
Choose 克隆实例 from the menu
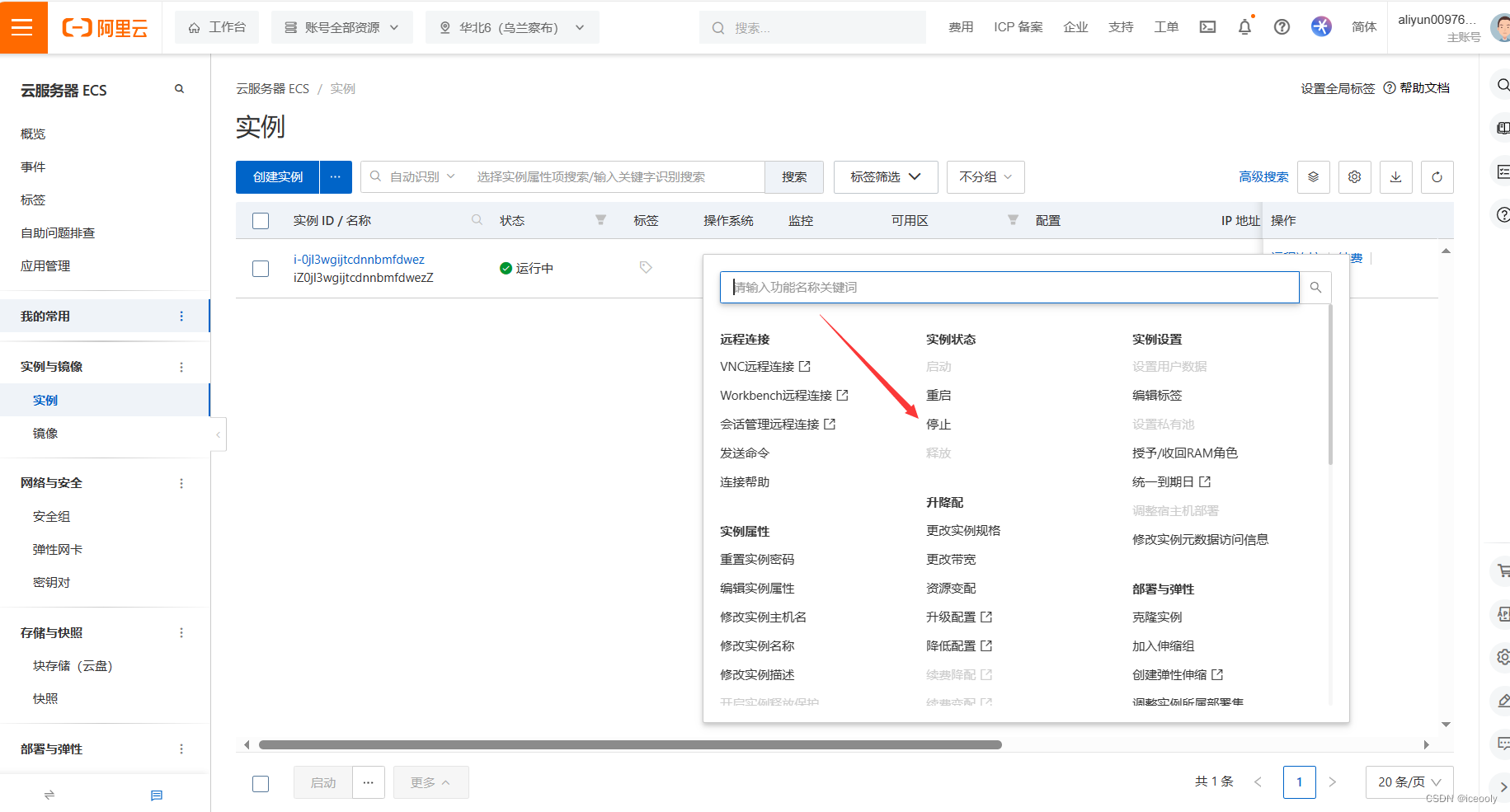pyautogui.click(x=1157, y=617)
